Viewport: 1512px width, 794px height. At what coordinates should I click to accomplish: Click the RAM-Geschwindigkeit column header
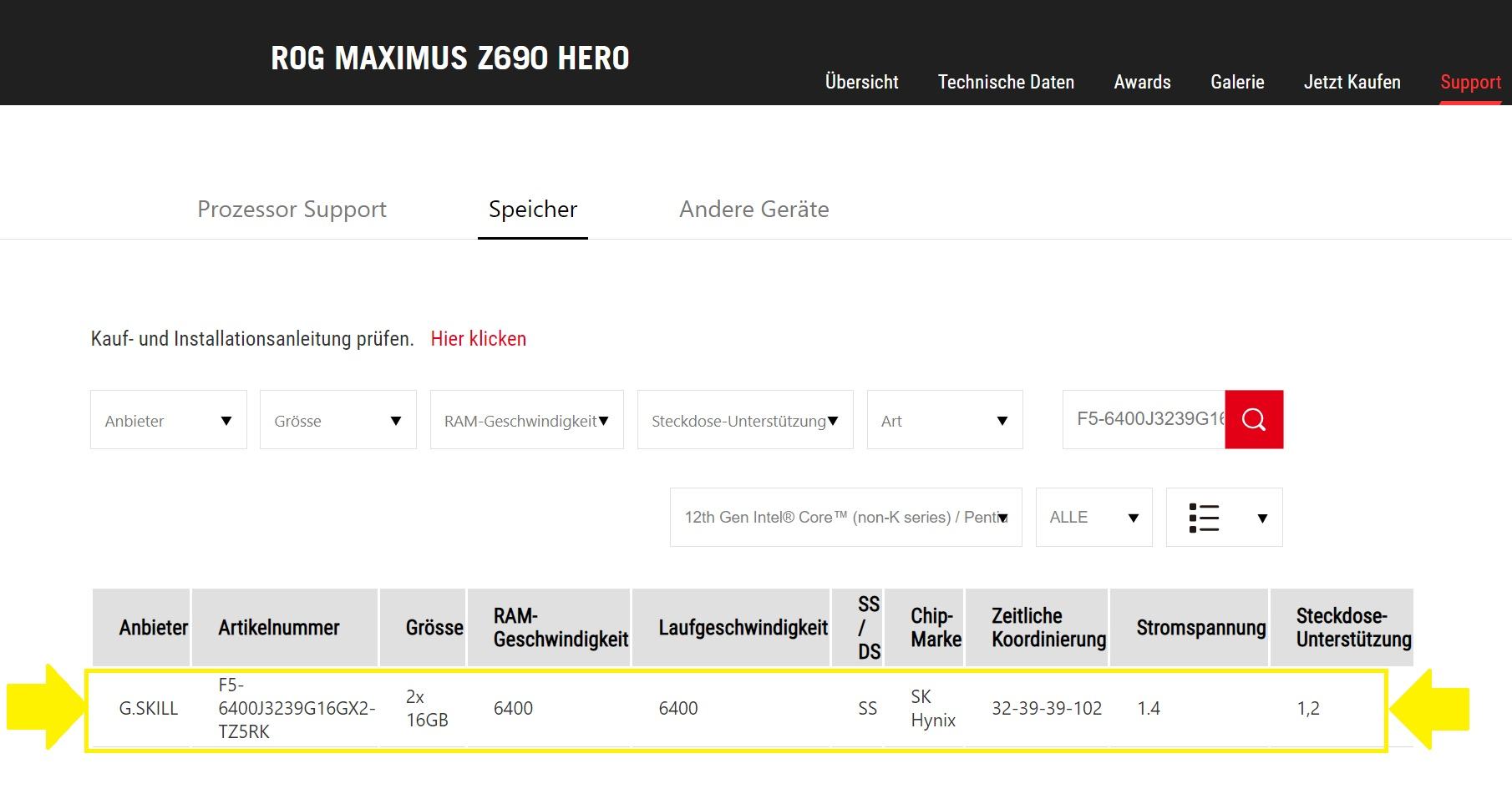[549, 627]
